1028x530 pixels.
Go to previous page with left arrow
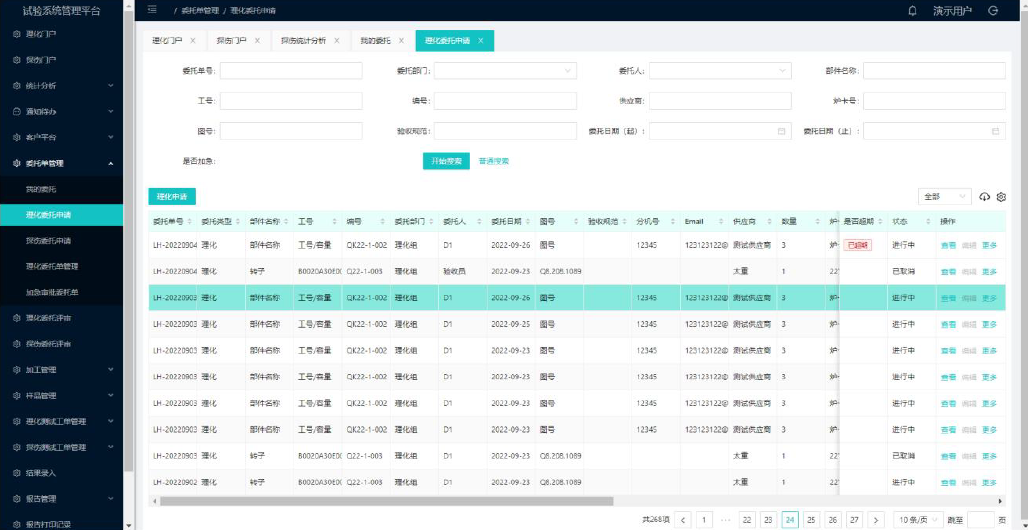click(x=684, y=519)
